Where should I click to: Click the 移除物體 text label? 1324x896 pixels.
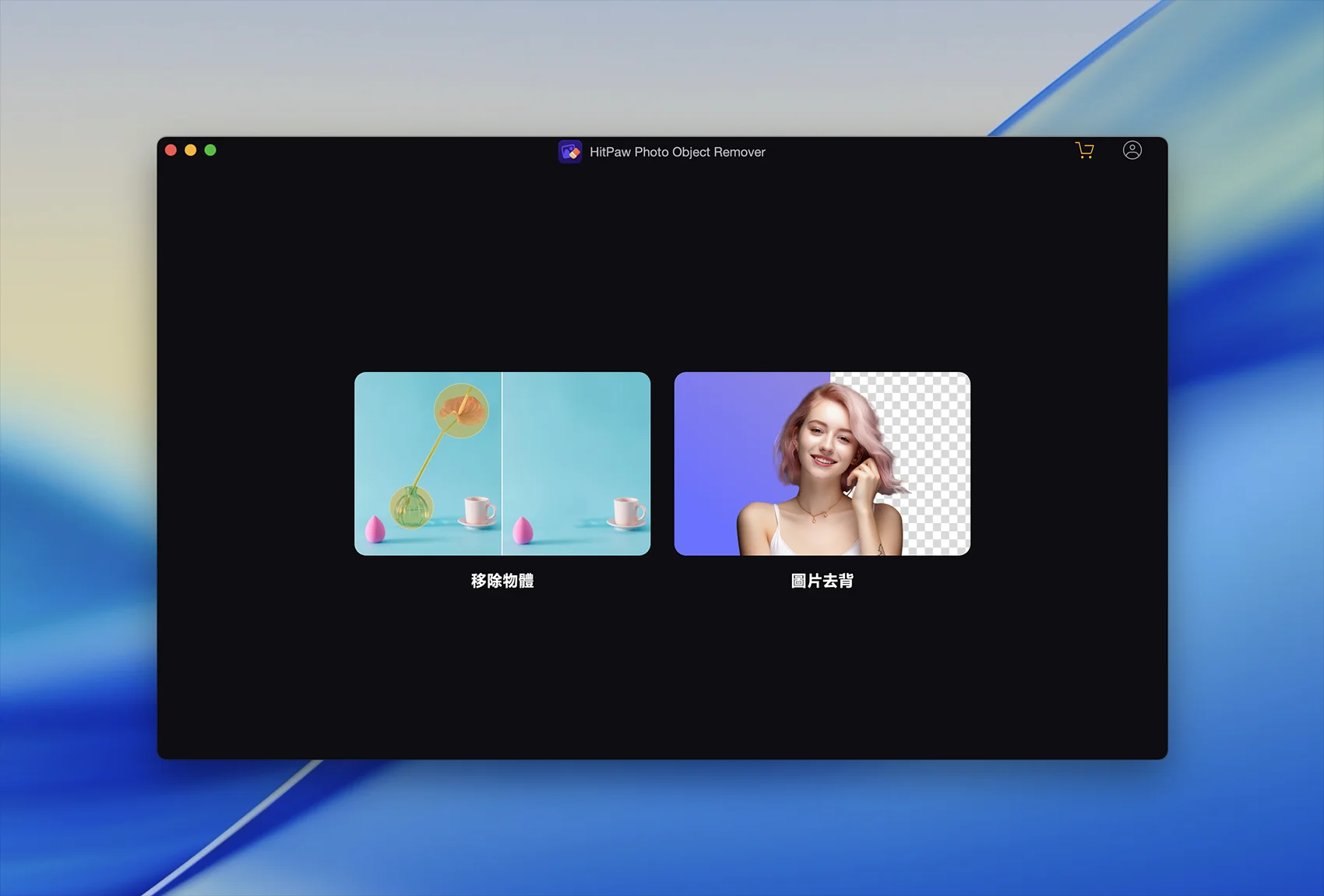point(502,581)
